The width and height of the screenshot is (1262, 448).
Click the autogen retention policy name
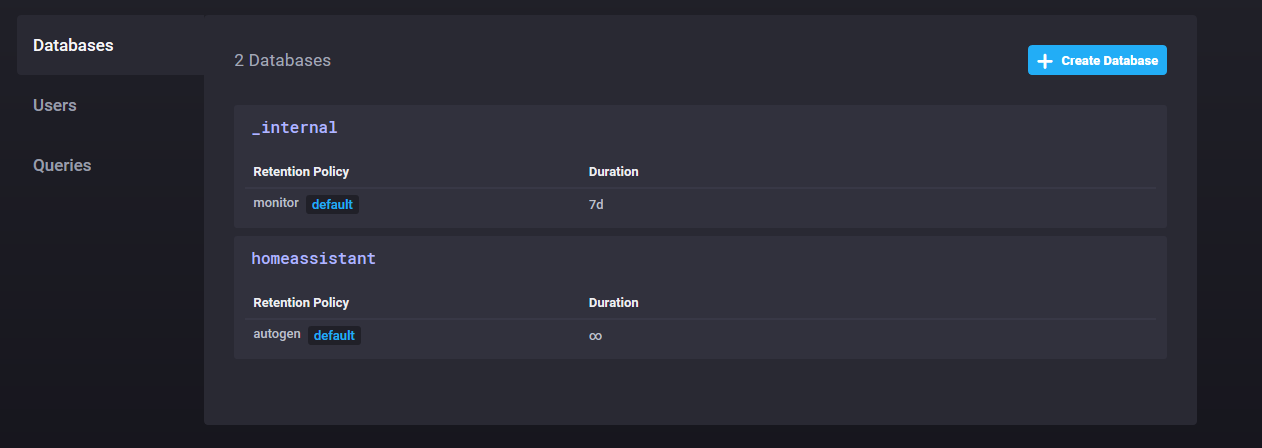[277, 334]
